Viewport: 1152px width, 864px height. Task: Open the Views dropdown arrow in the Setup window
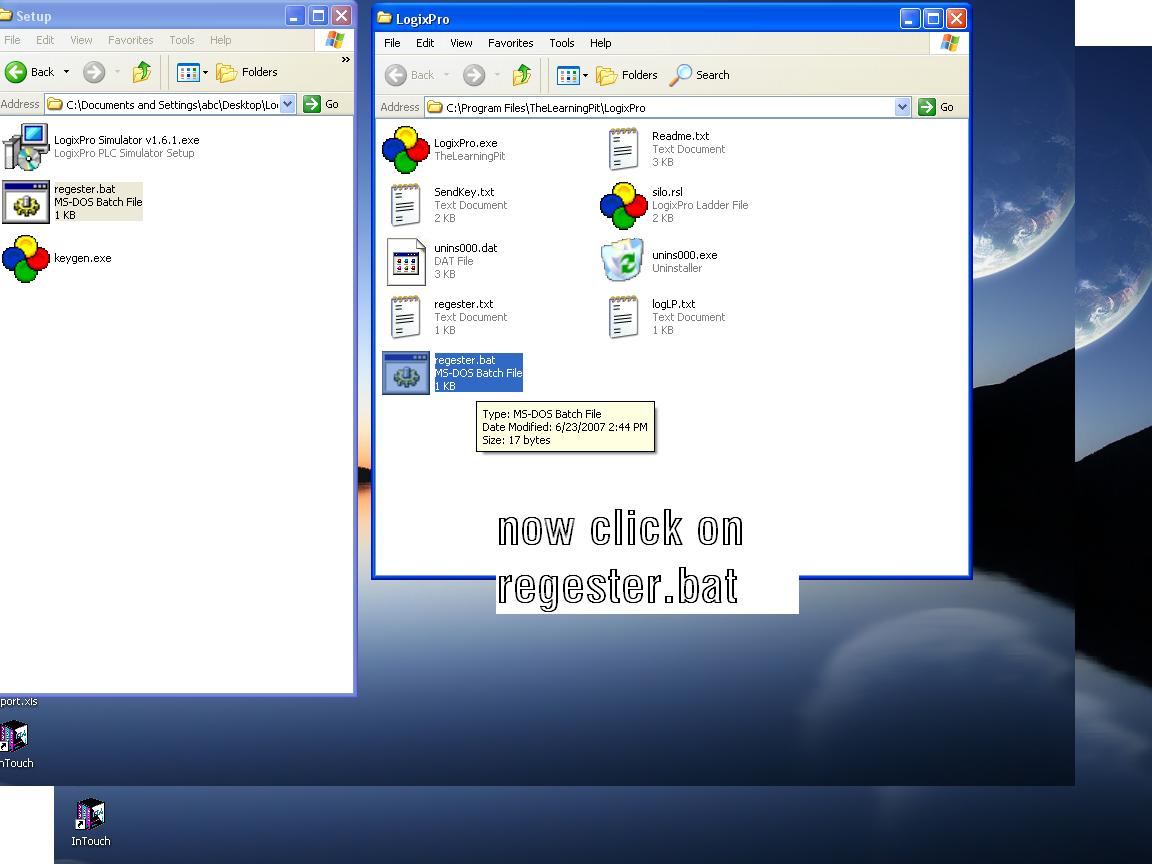coord(205,72)
